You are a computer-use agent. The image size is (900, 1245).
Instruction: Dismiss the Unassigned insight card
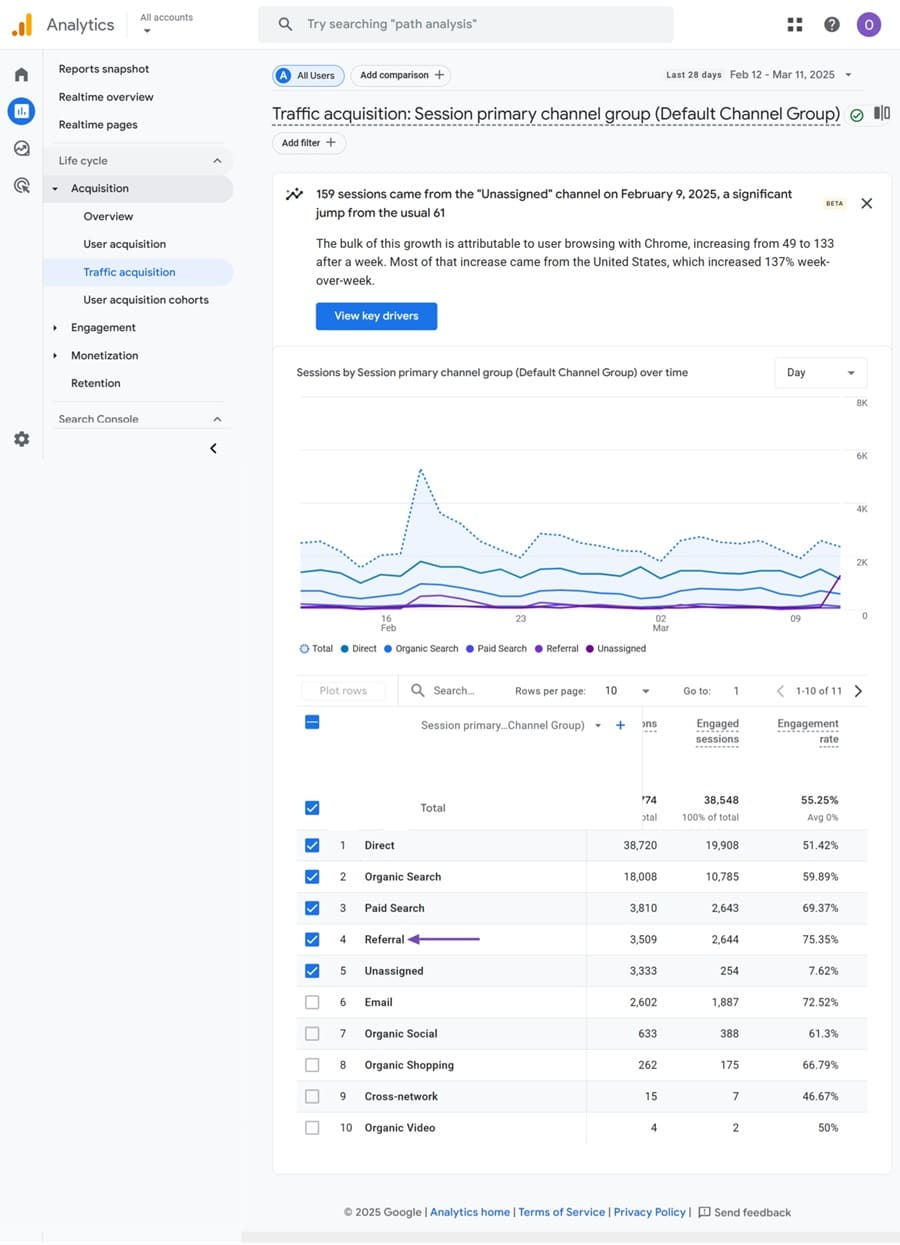point(867,203)
